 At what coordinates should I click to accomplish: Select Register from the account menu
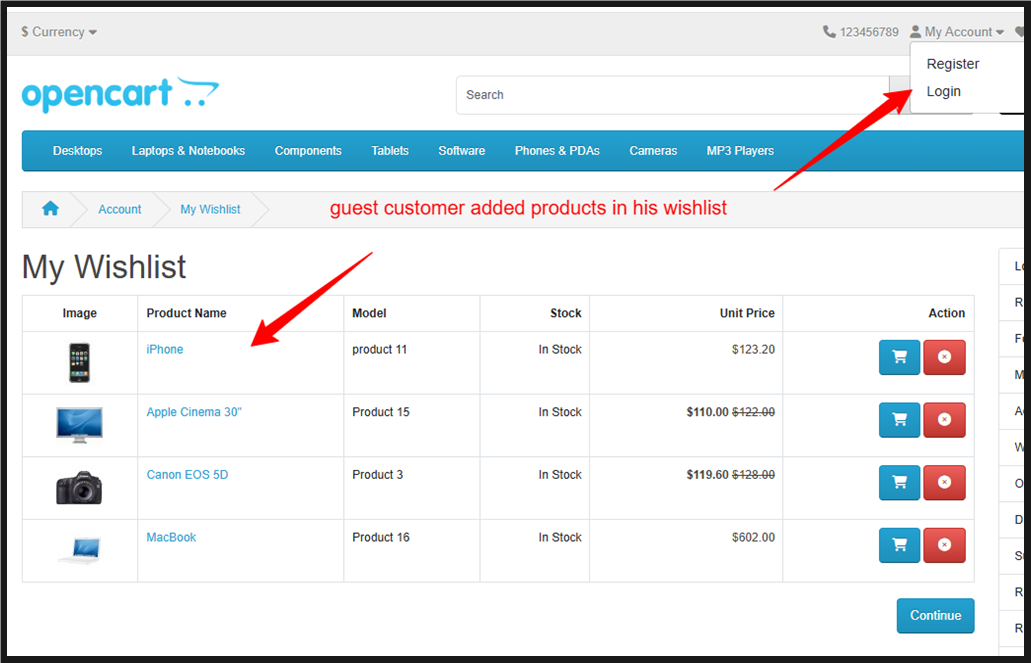(x=952, y=64)
